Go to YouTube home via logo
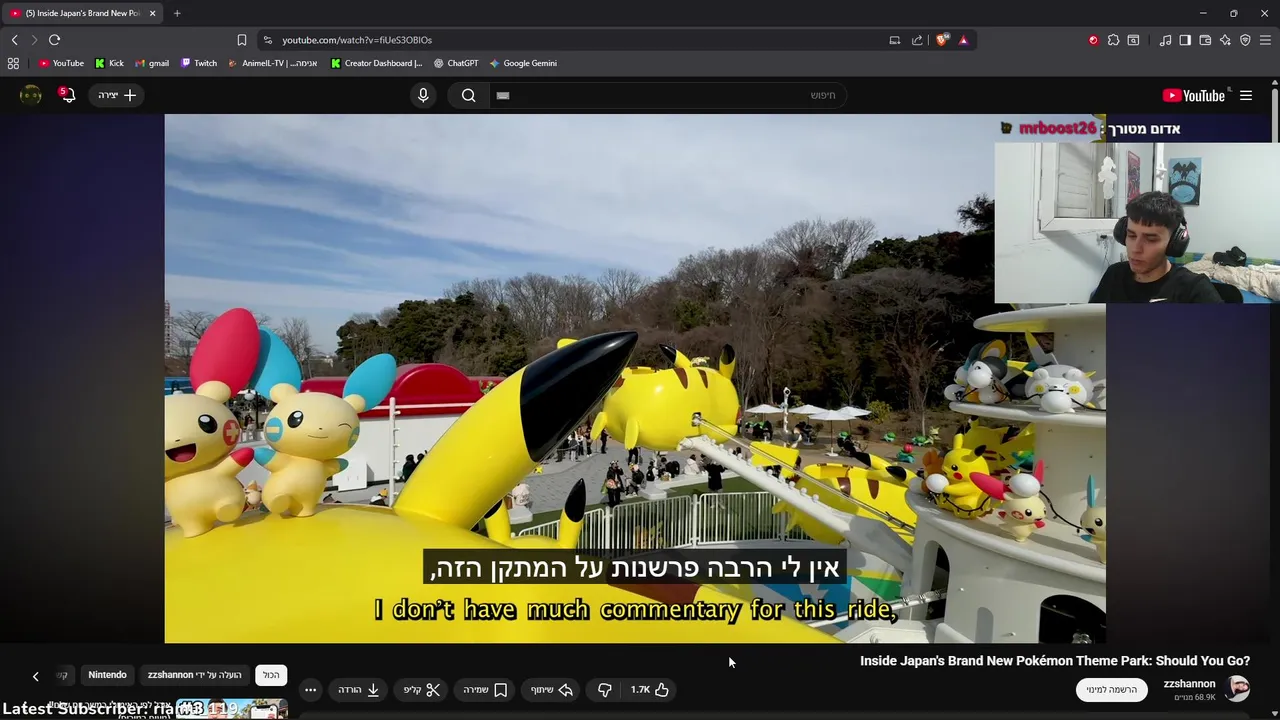 pyautogui.click(x=1194, y=95)
